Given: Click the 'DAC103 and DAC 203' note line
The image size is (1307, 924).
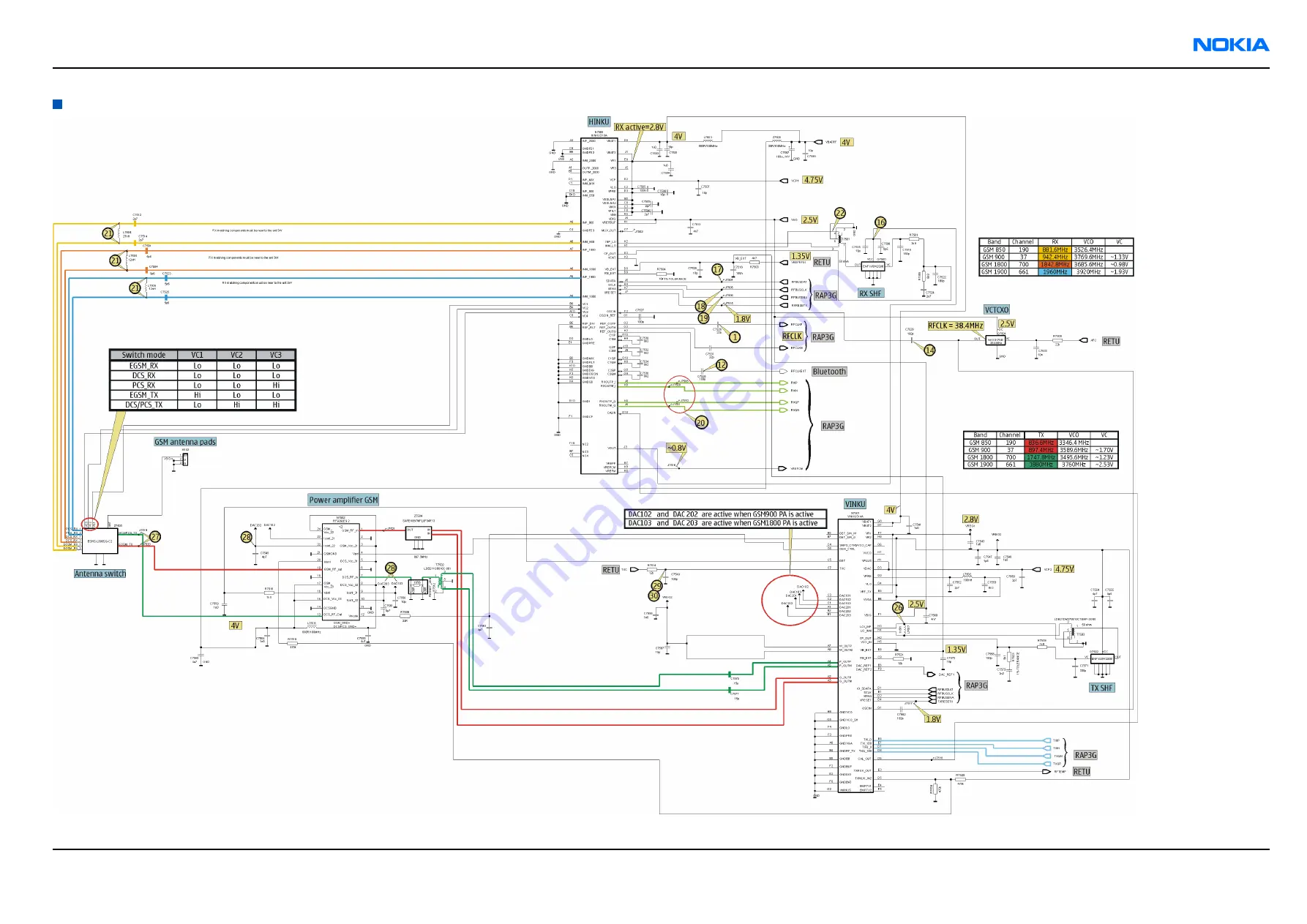Looking at the screenshot, I should click(x=723, y=523).
